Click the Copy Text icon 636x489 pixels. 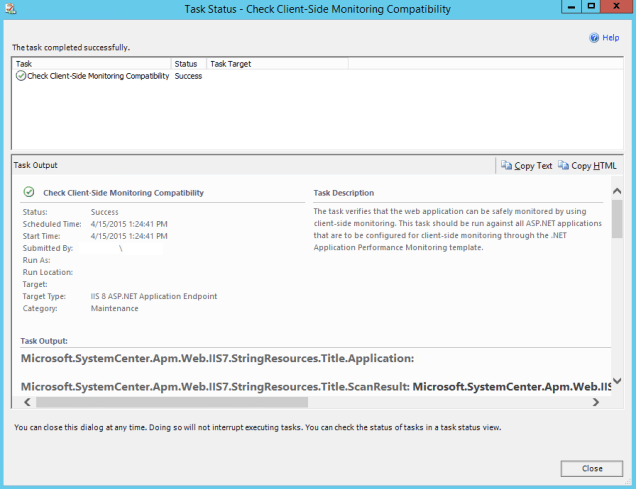coord(505,165)
